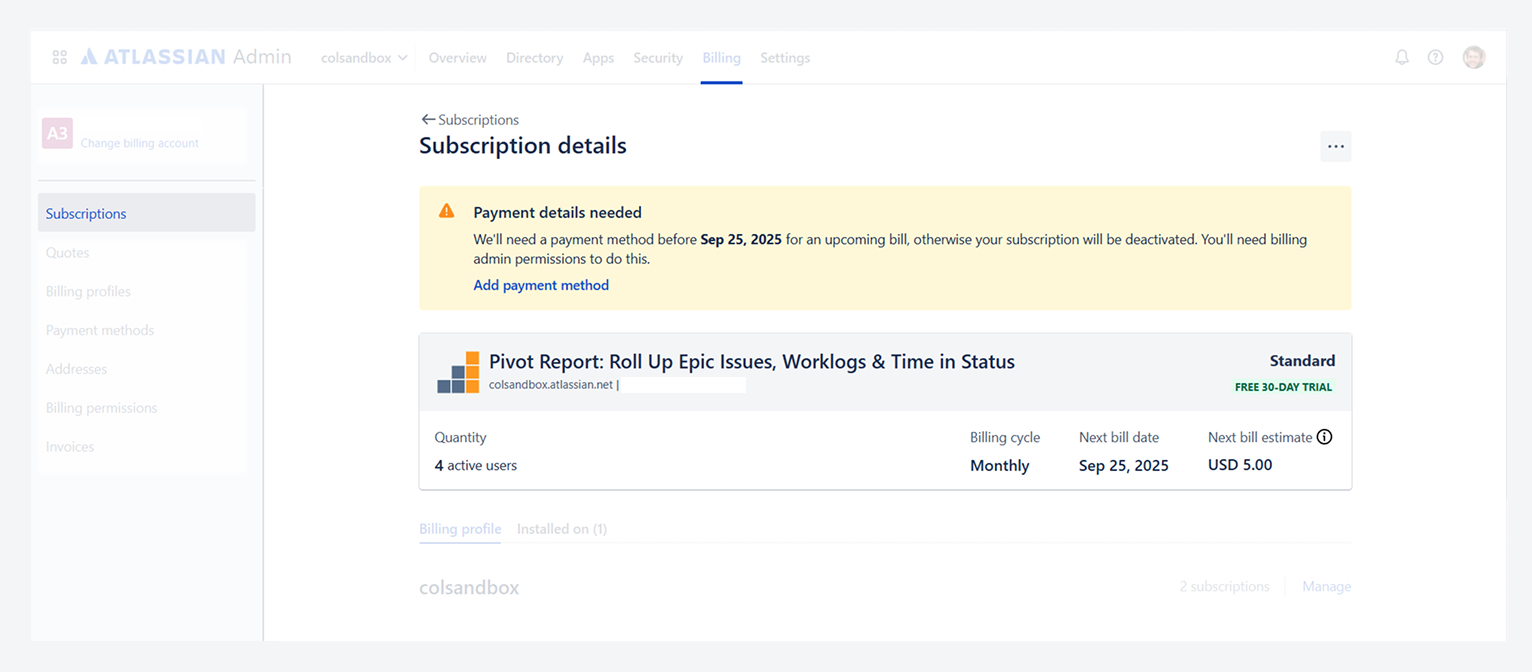Open the help question mark icon
This screenshot has width=1532, height=672.
[1435, 58]
